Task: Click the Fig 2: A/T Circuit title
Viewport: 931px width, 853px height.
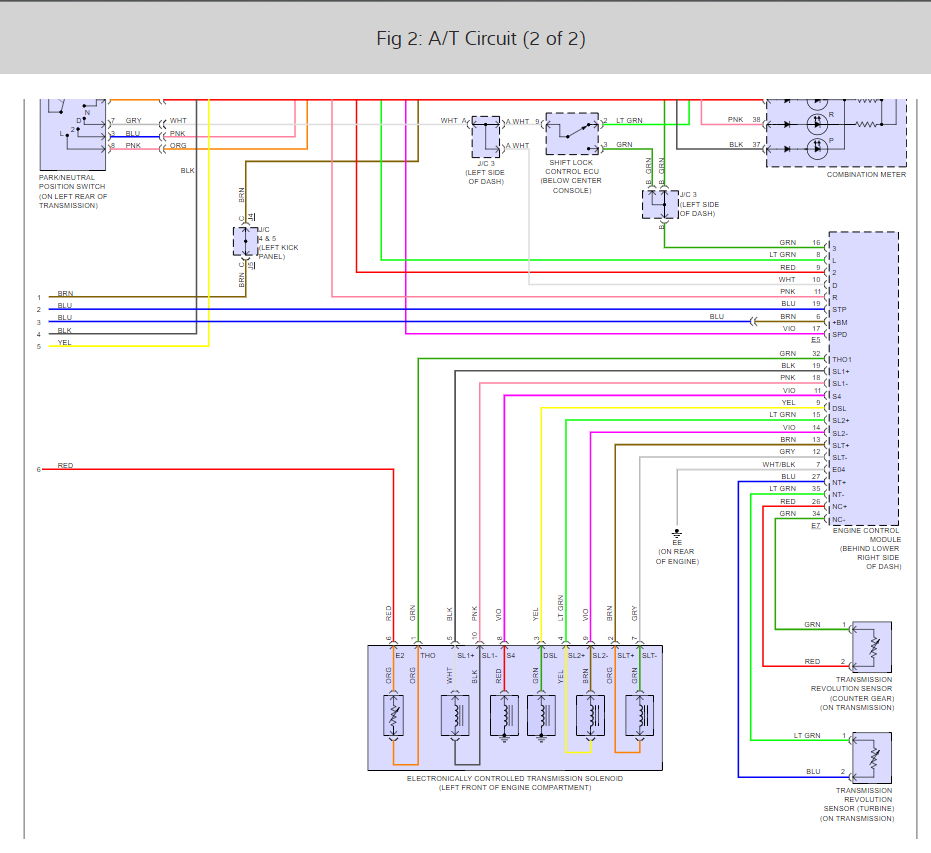Action: [x=481, y=39]
